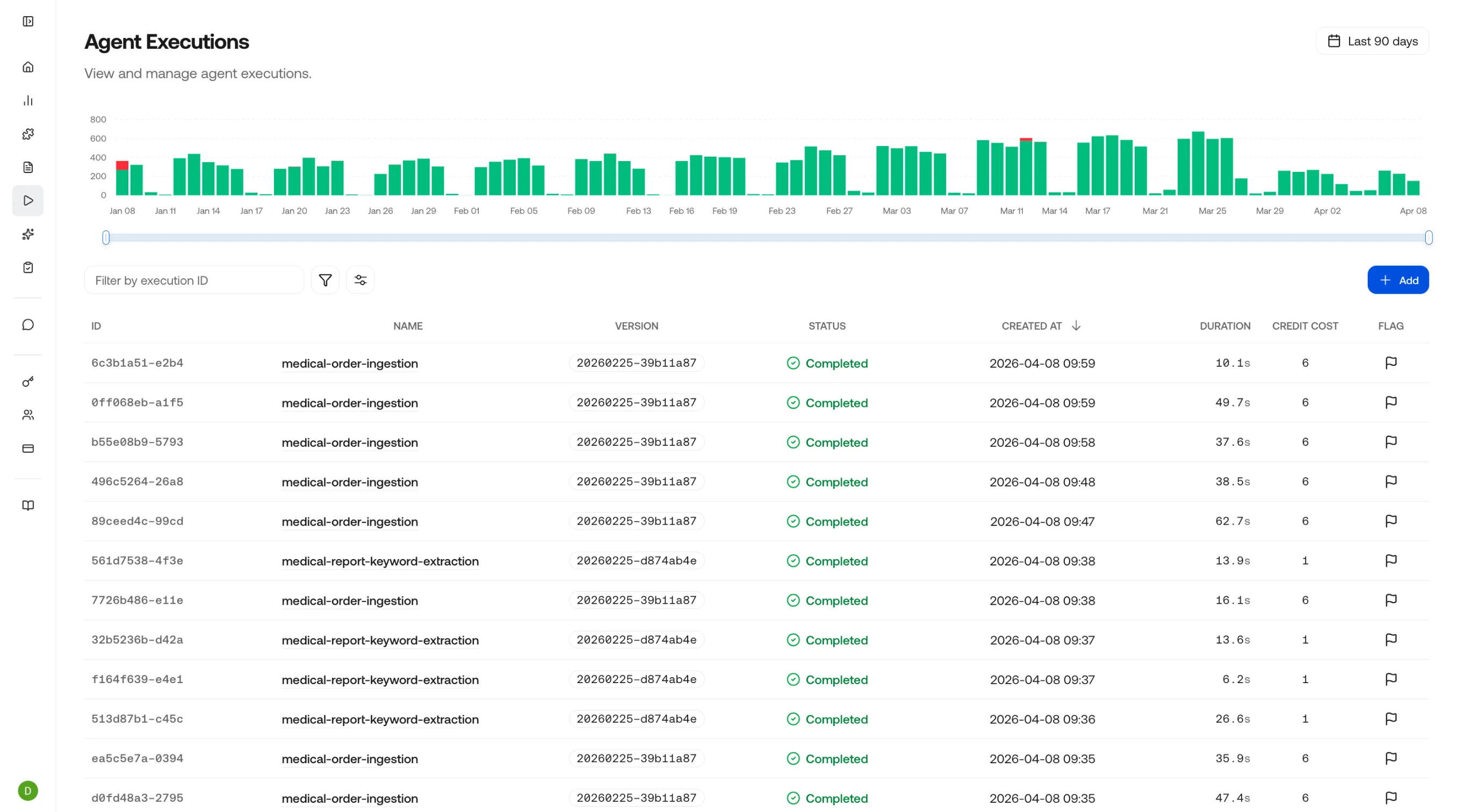Open the billing card icon in sidebar
The height and width of the screenshot is (812, 1457).
pos(28,448)
